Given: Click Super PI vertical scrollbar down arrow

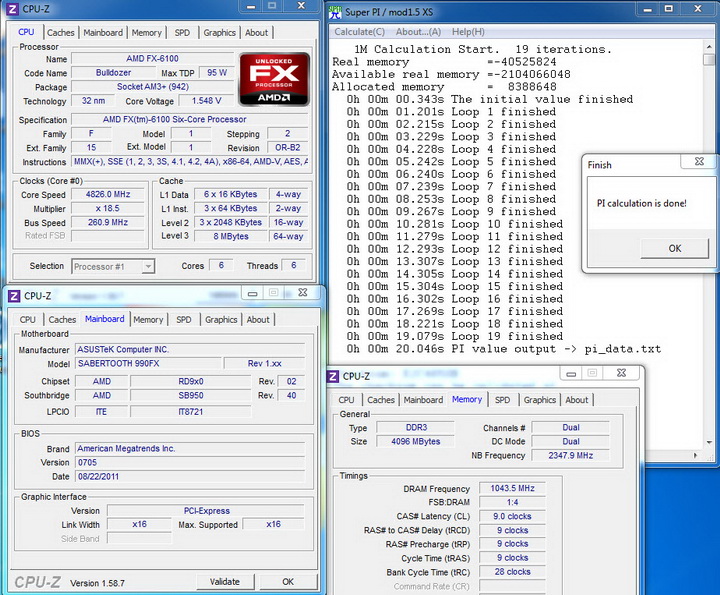Looking at the screenshot, I should (x=709, y=443).
